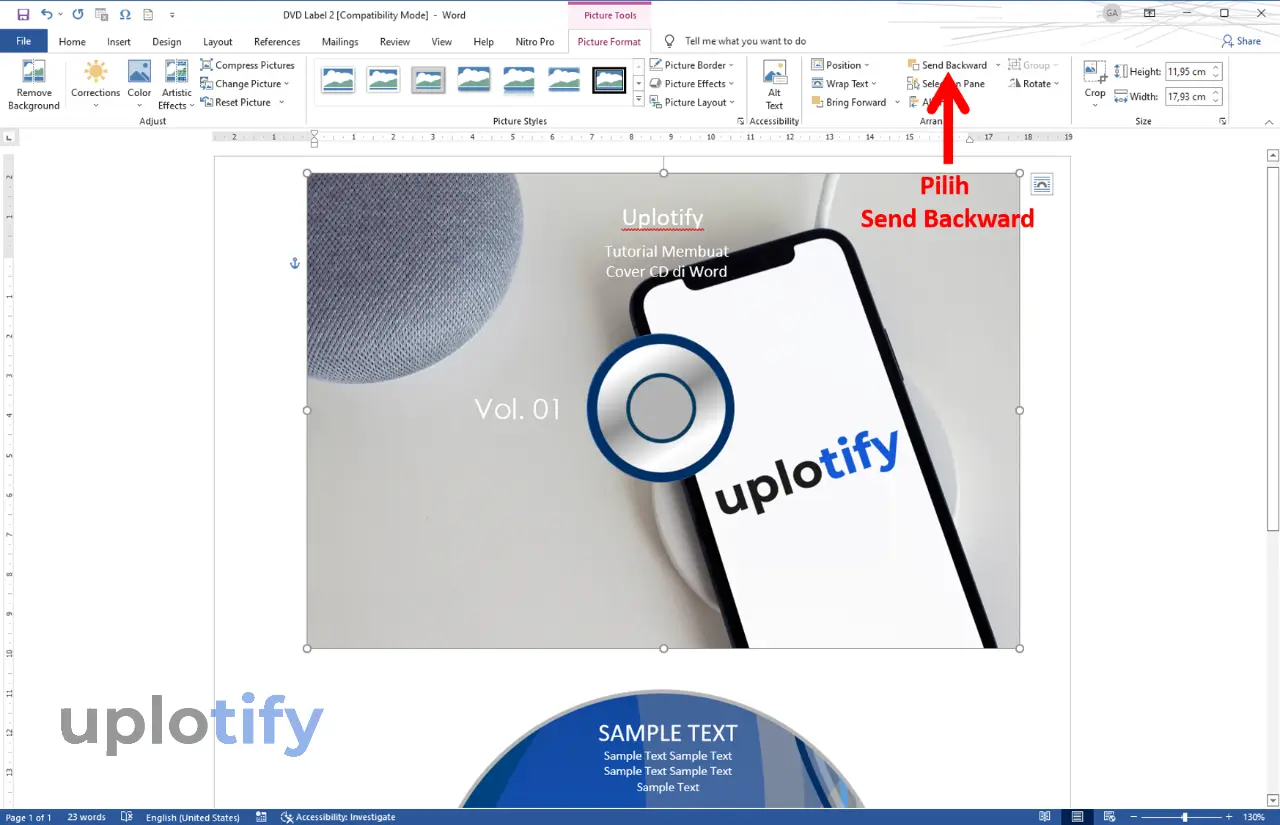1280x825 pixels.
Task: Switch to the Layout tab
Action: point(218,42)
